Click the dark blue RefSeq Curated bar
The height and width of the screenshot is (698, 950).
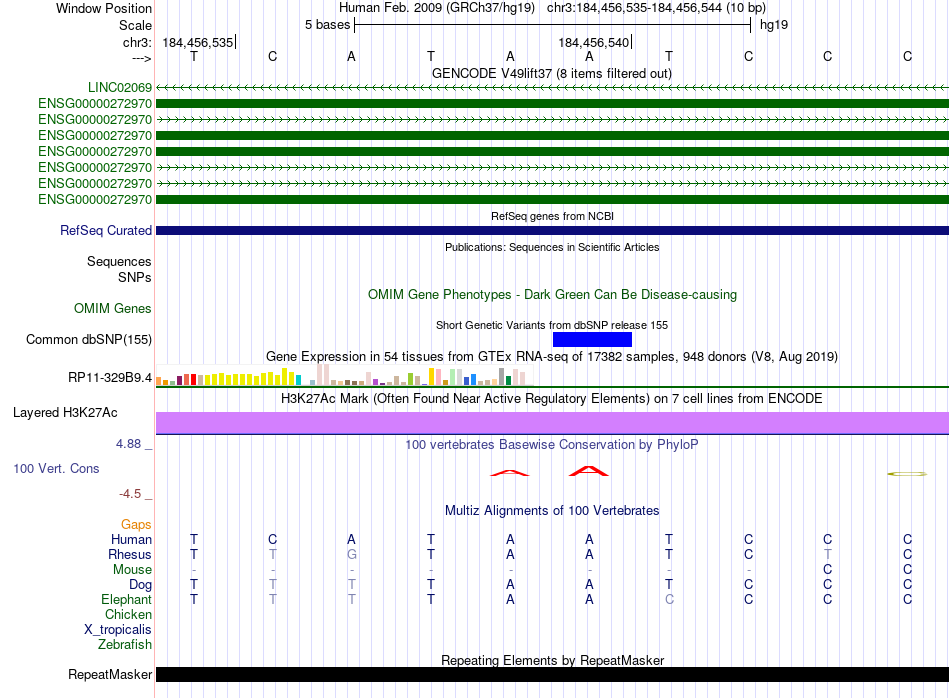[x=552, y=230]
